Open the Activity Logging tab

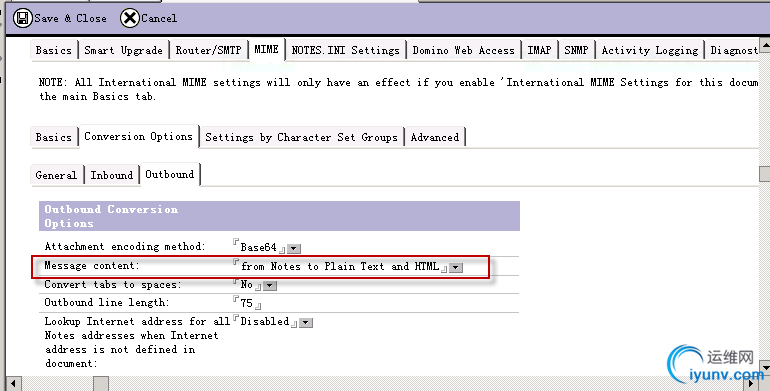[x=649, y=50]
